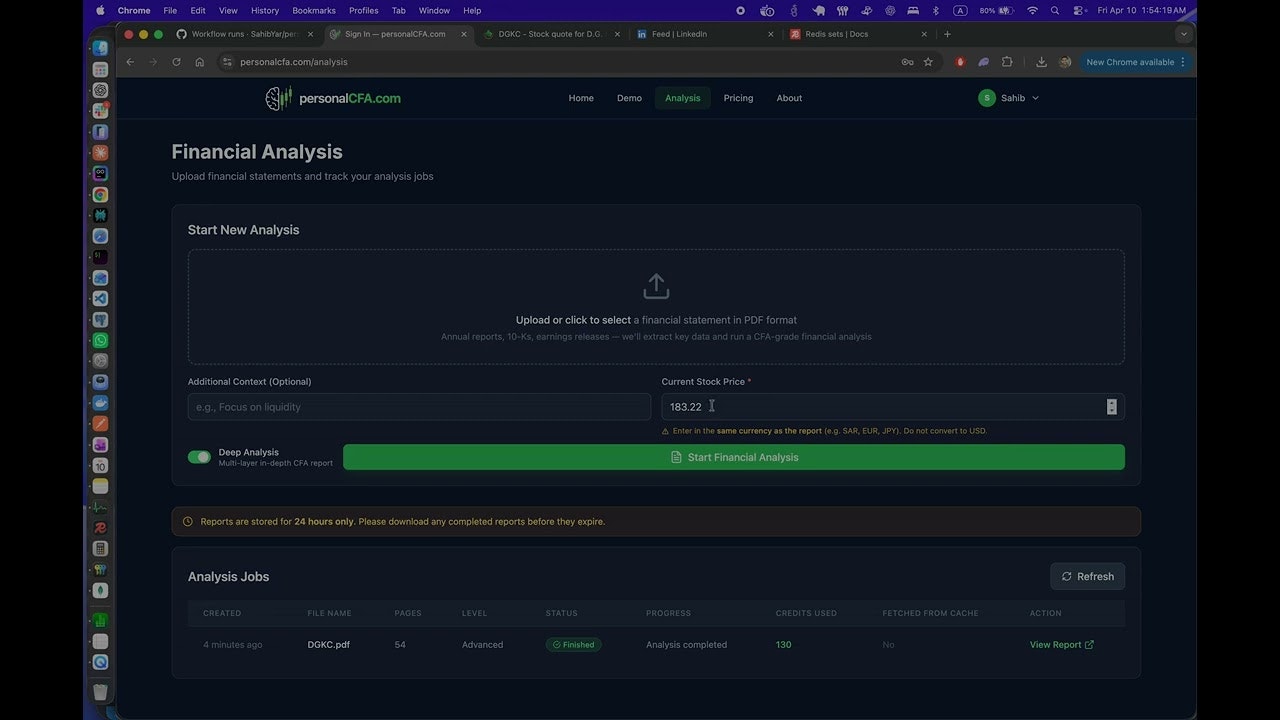Open ChatGPT from the dock

[100, 90]
